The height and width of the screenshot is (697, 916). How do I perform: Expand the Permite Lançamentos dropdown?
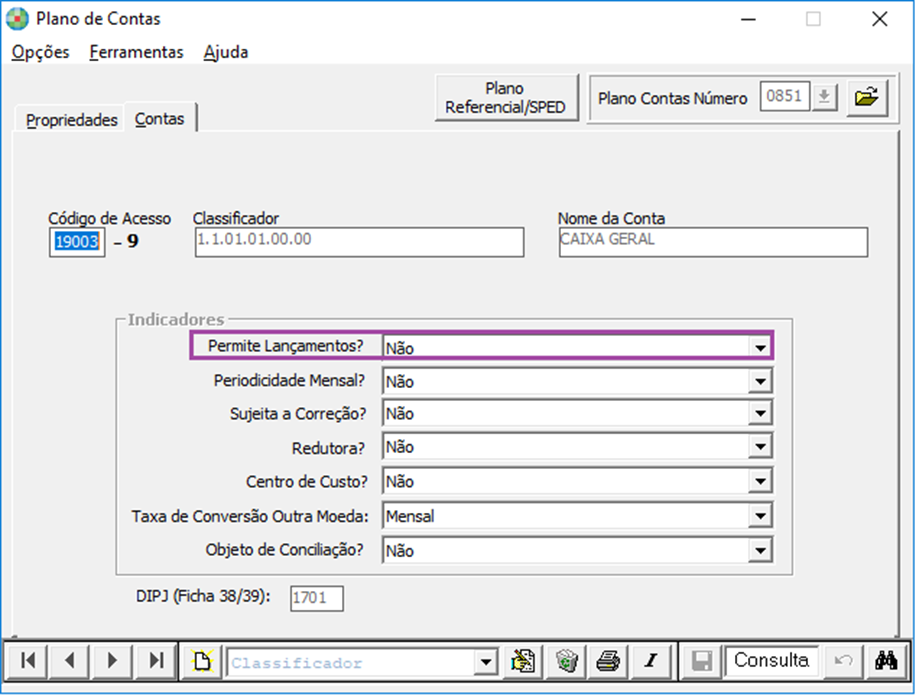click(760, 348)
